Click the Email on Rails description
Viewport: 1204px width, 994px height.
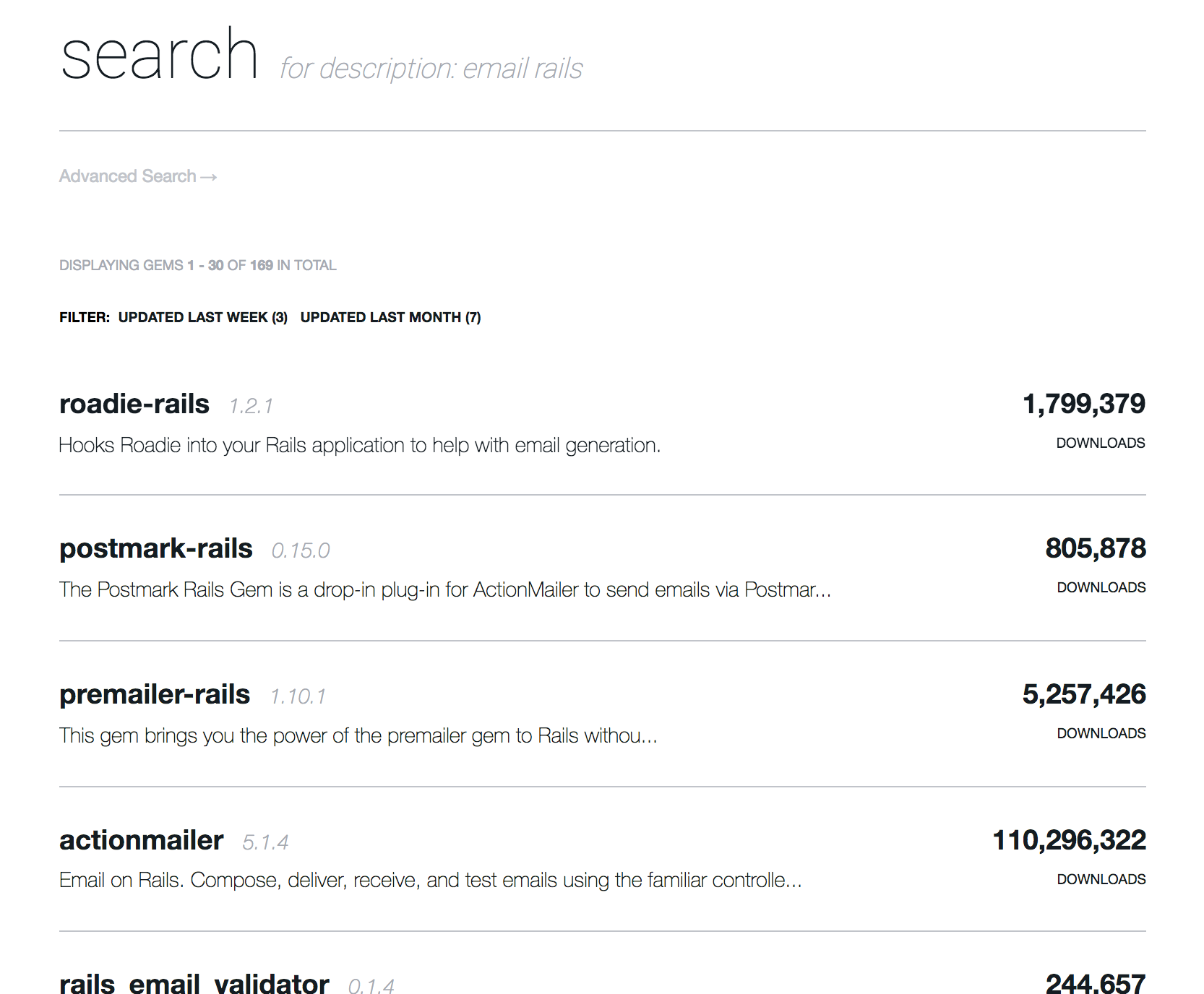coord(430,881)
